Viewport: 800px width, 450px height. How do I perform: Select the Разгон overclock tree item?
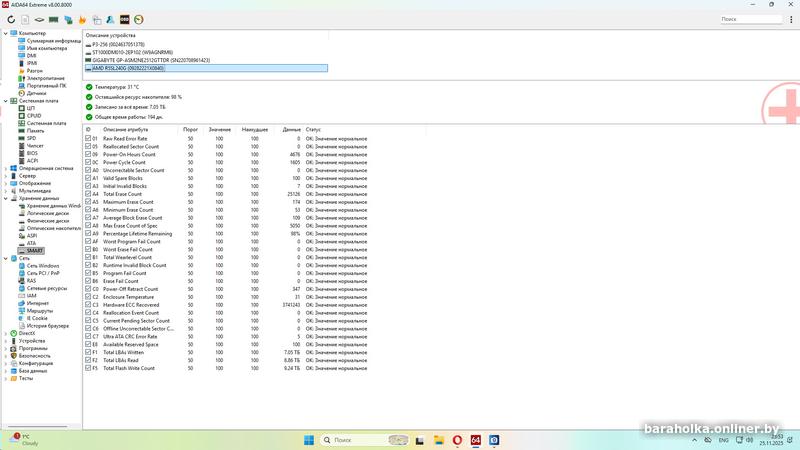[35, 71]
